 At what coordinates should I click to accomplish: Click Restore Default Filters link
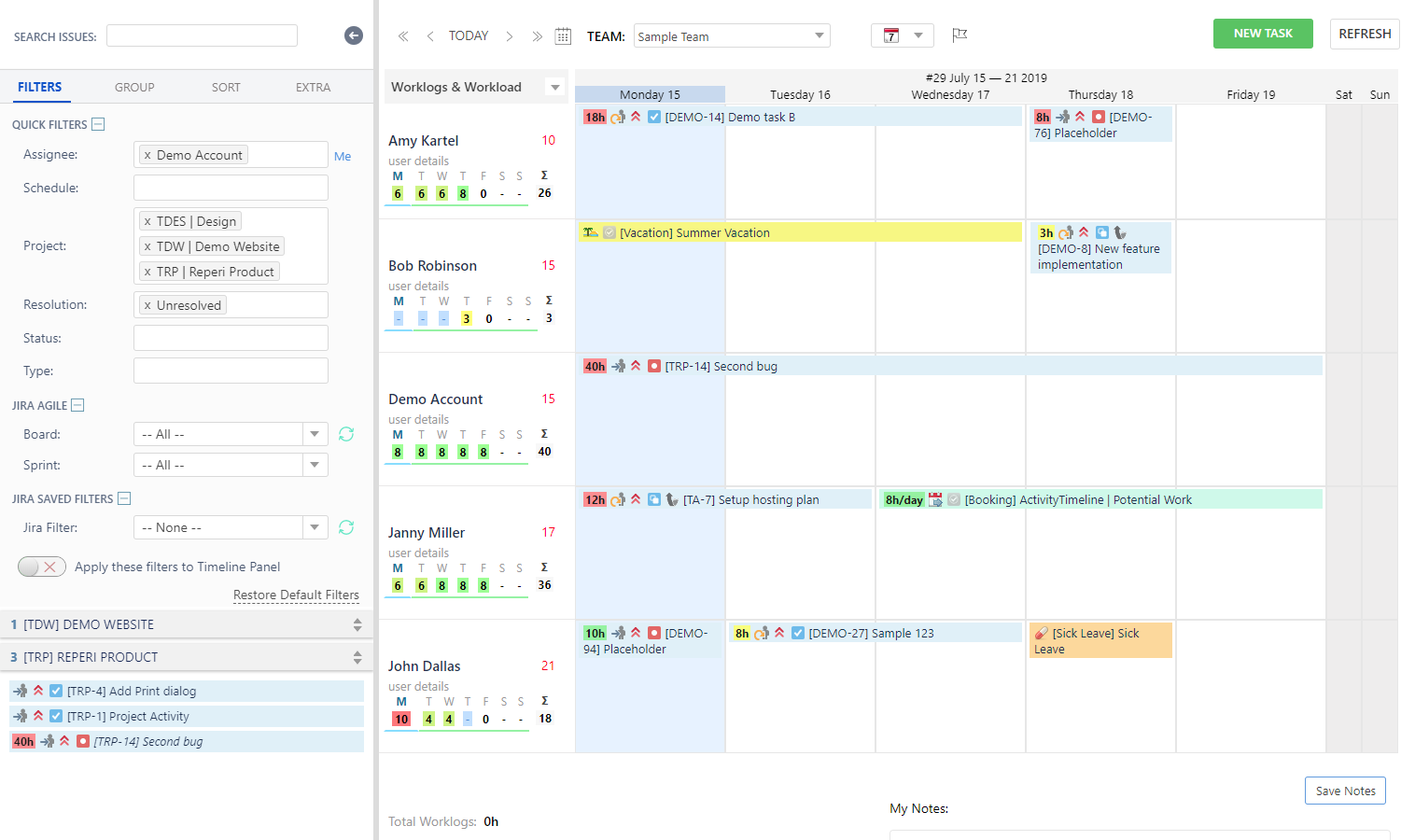(x=296, y=595)
